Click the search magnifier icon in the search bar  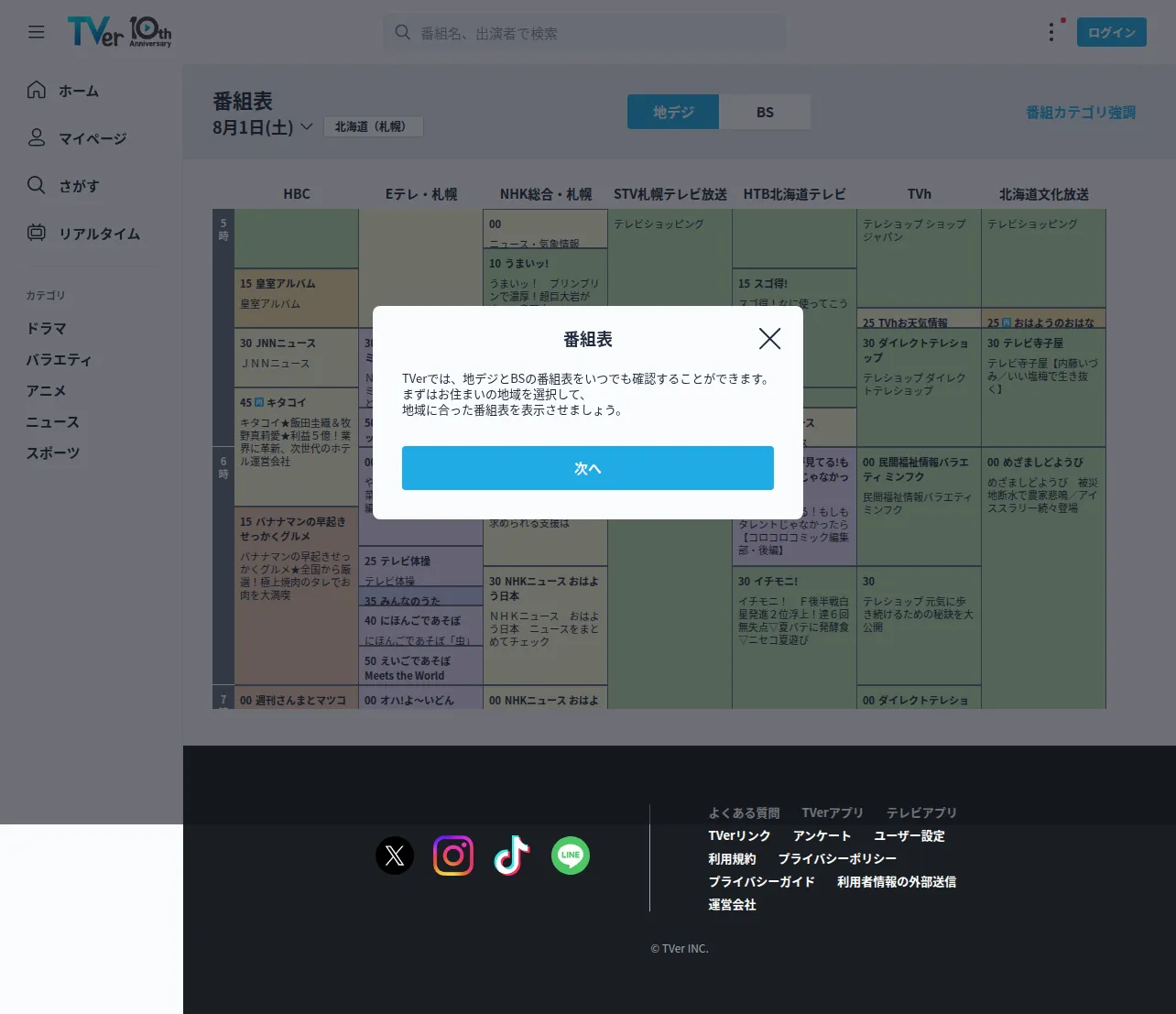pos(402,32)
